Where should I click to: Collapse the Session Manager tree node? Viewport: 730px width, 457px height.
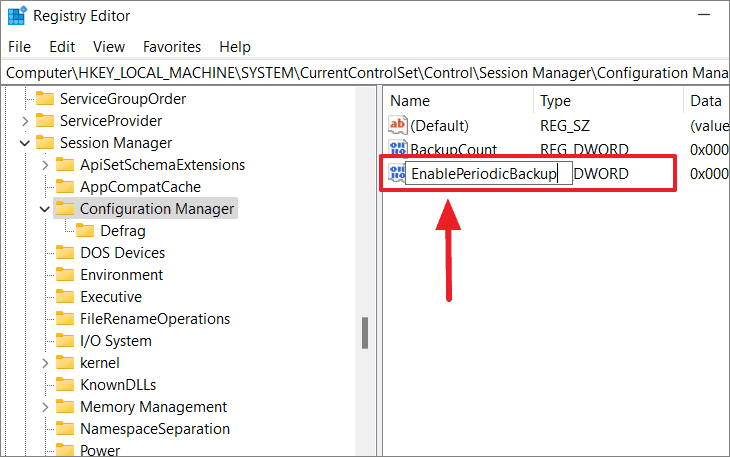25,143
